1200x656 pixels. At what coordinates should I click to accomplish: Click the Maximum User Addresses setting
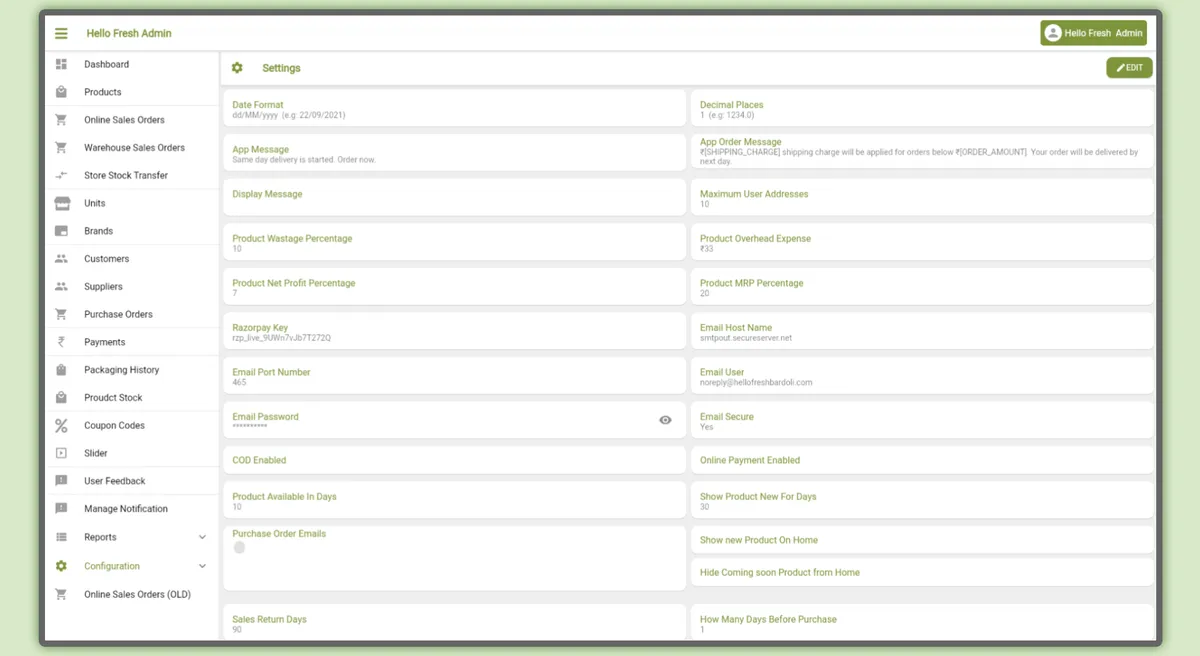(922, 197)
